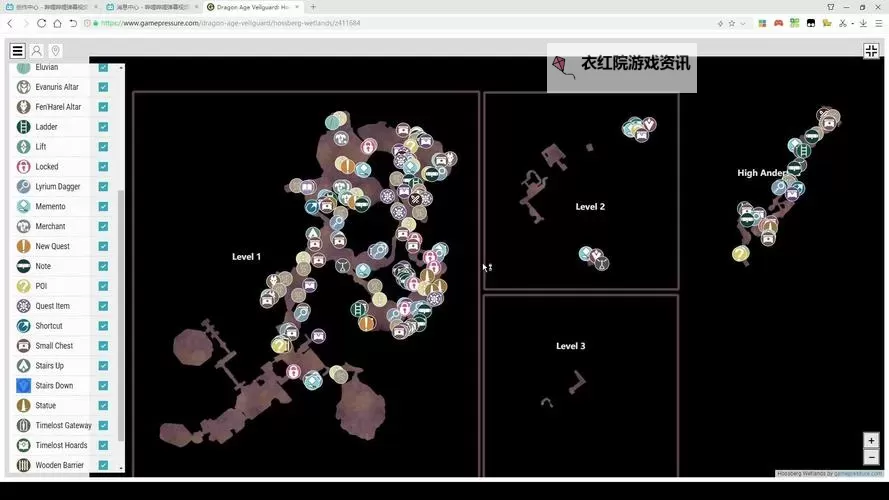The width and height of the screenshot is (889, 500).
Task: Click the POI legend icon
Action: click(x=23, y=286)
